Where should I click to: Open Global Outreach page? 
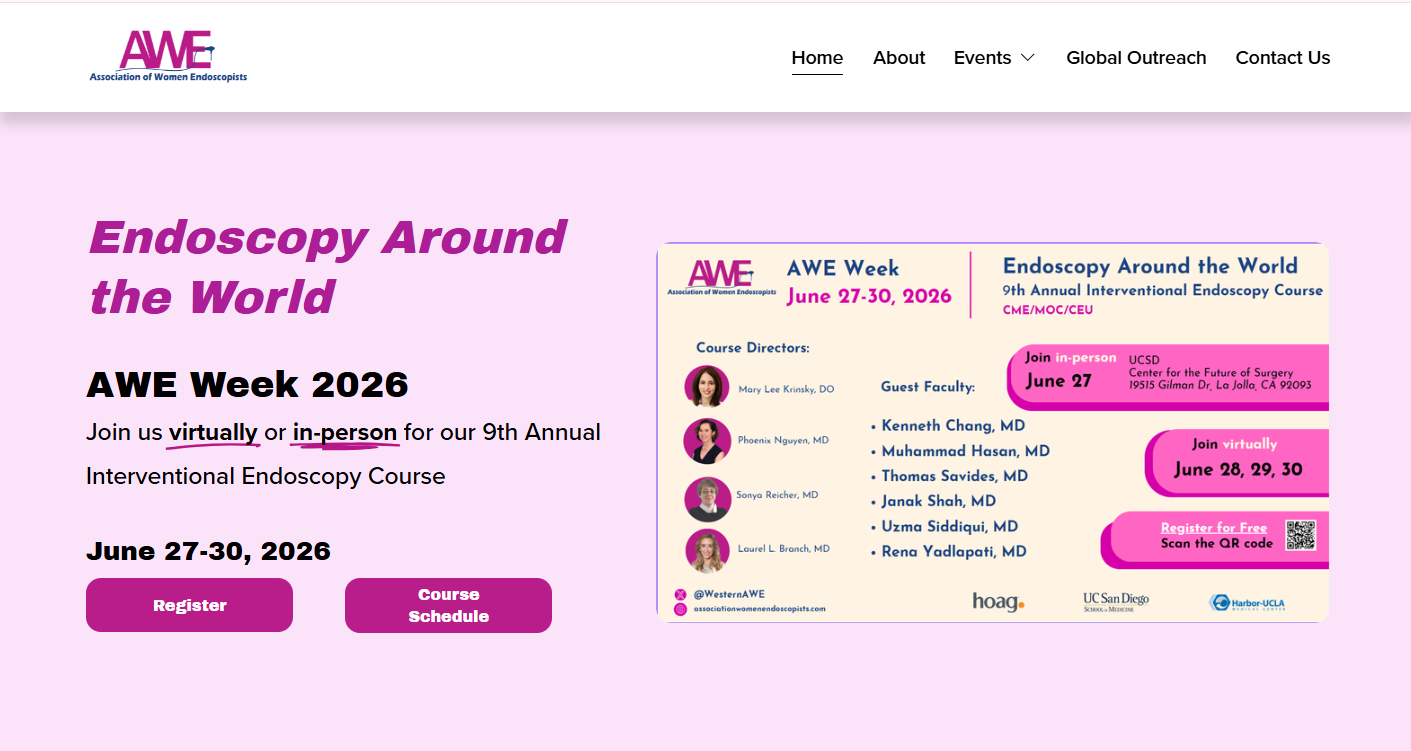(x=1136, y=58)
